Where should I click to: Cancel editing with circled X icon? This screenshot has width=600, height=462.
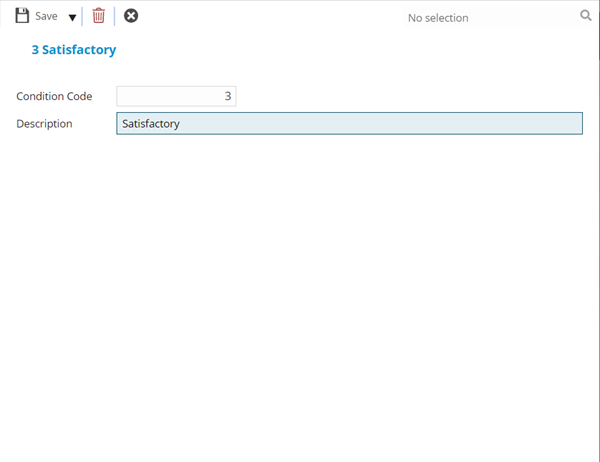131,16
